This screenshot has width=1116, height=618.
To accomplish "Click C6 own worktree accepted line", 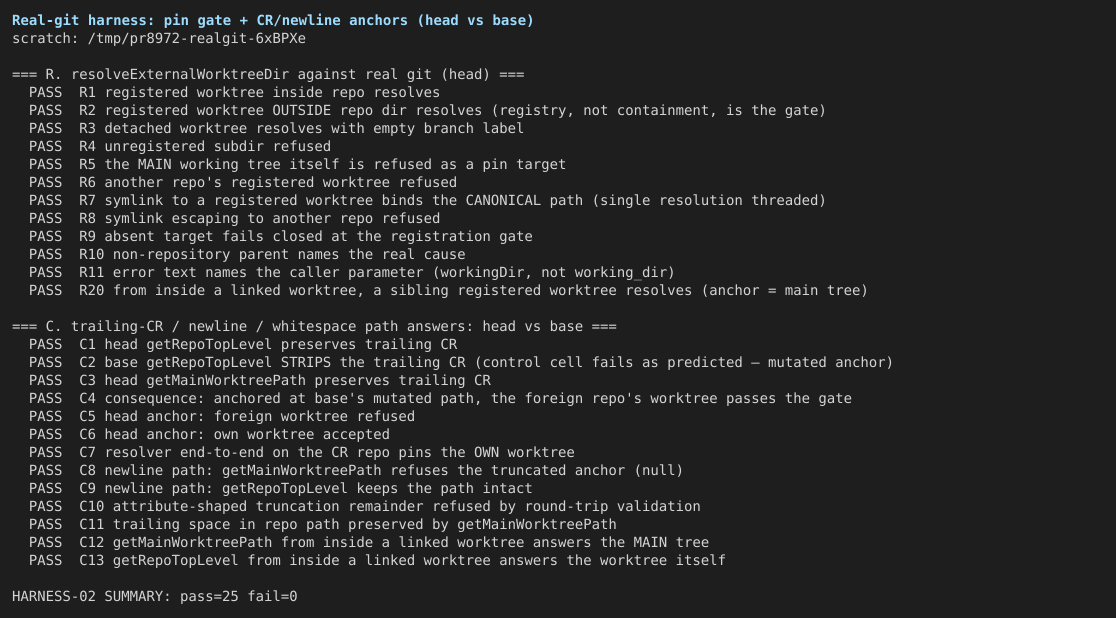I will [x=209, y=434].
